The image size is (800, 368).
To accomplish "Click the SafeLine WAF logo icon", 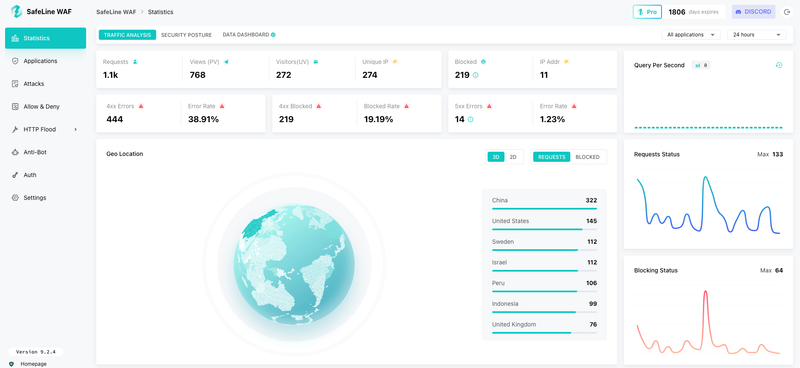I will pyautogui.click(x=16, y=11).
